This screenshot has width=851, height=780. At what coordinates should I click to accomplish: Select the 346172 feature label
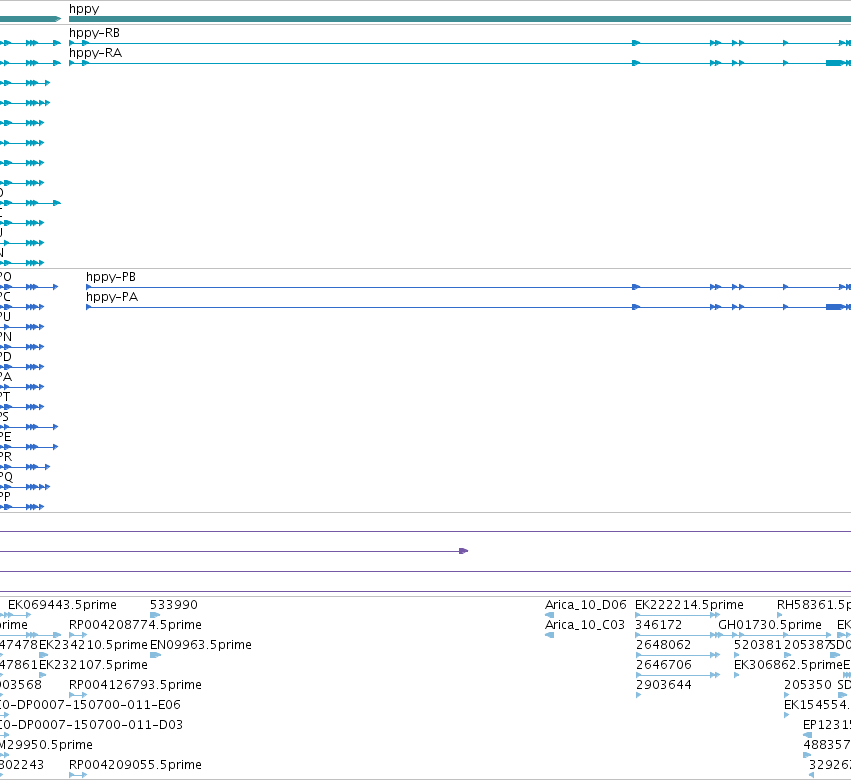pos(659,625)
